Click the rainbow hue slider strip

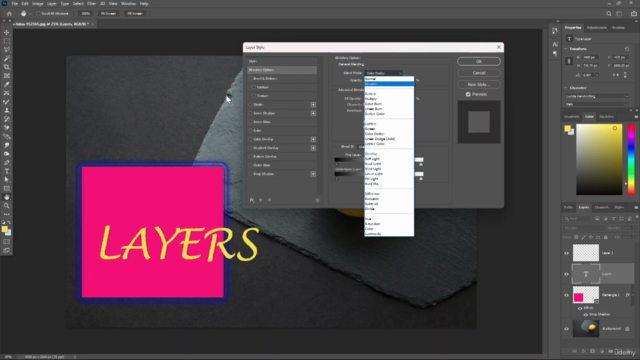point(631,160)
